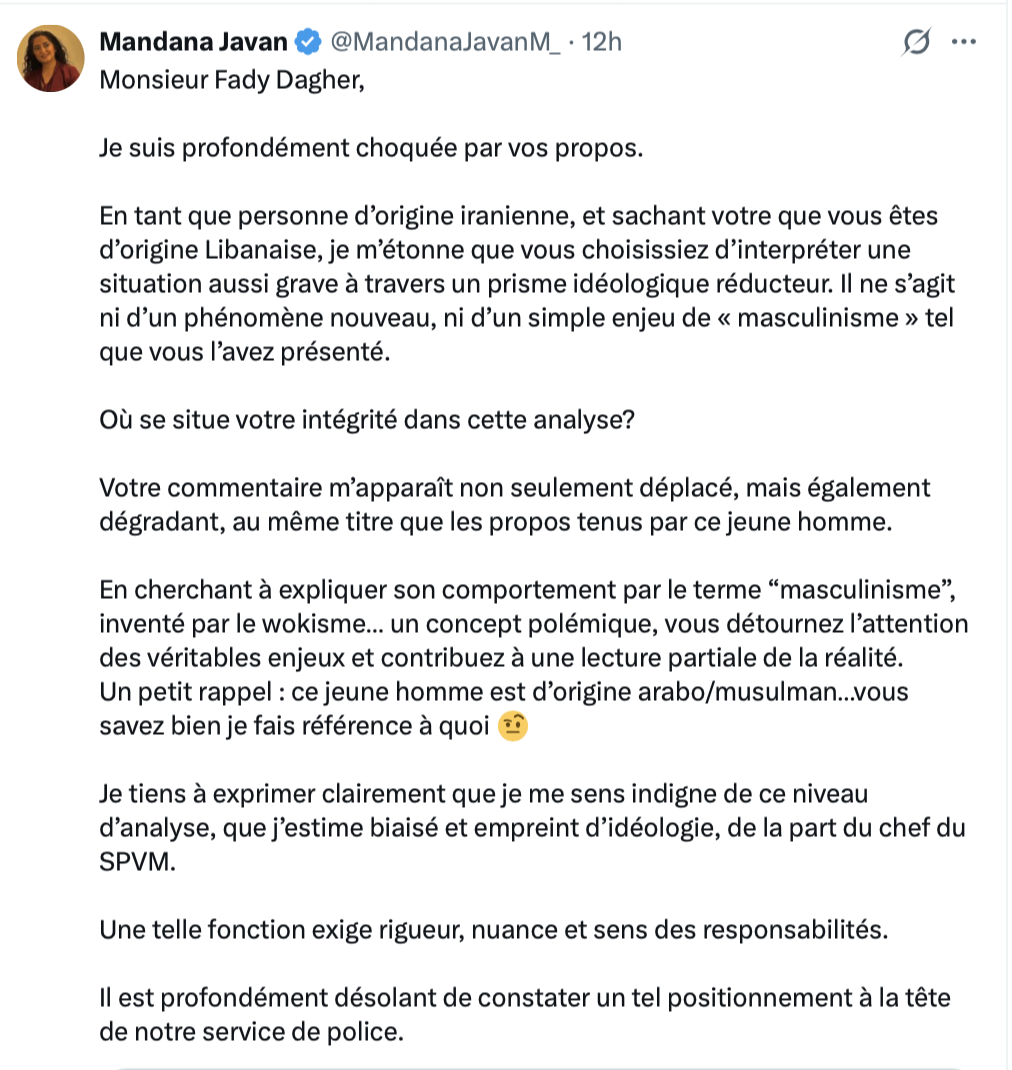Click the blue verified badge
The width and height of the screenshot is (1012, 1070).
(x=308, y=42)
